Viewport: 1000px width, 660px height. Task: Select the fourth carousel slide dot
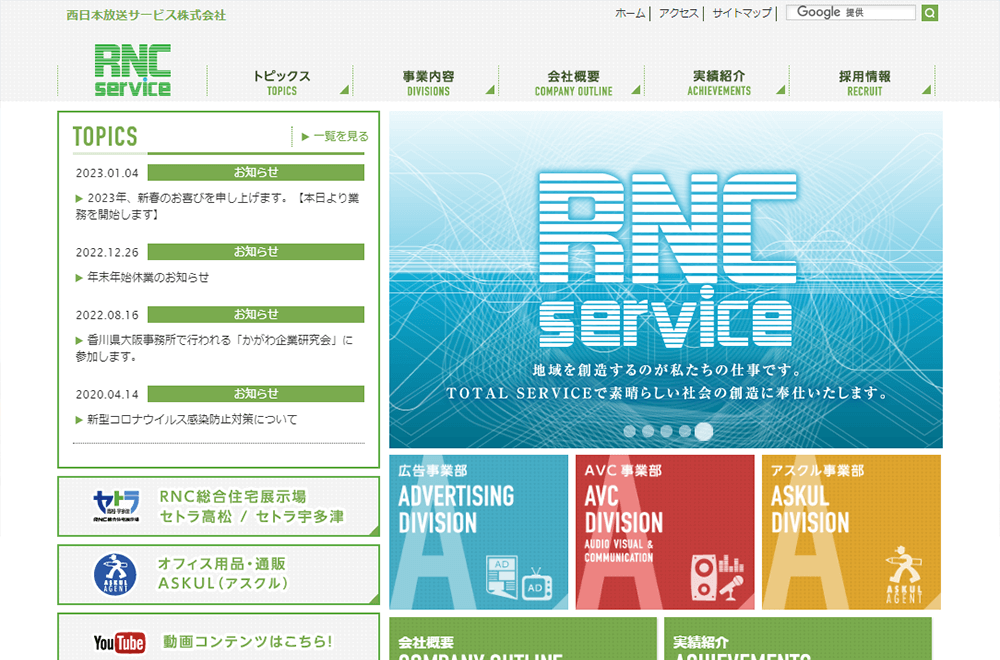click(x=685, y=431)
